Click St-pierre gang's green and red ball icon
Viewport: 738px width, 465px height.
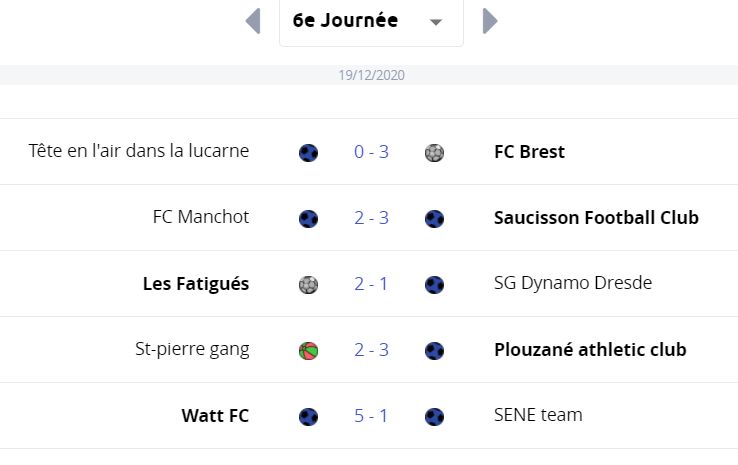pos(308,350)
